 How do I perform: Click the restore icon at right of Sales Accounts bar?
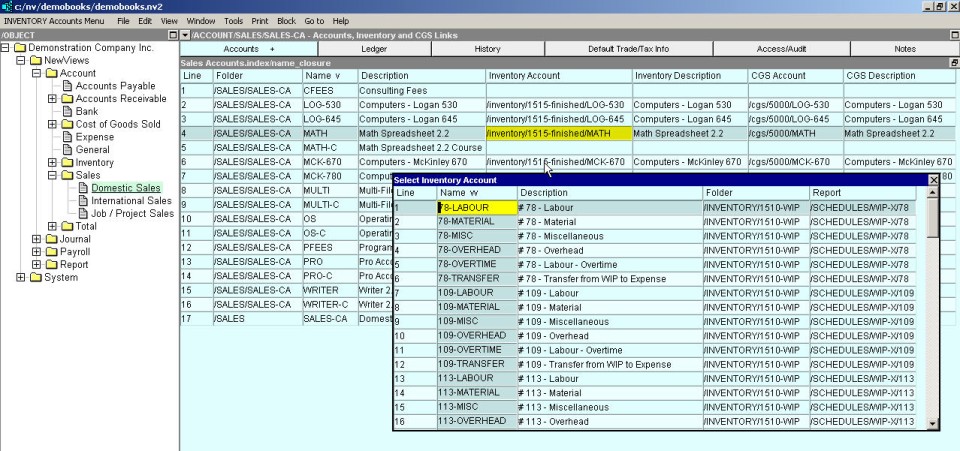click(x=953, y=62)
